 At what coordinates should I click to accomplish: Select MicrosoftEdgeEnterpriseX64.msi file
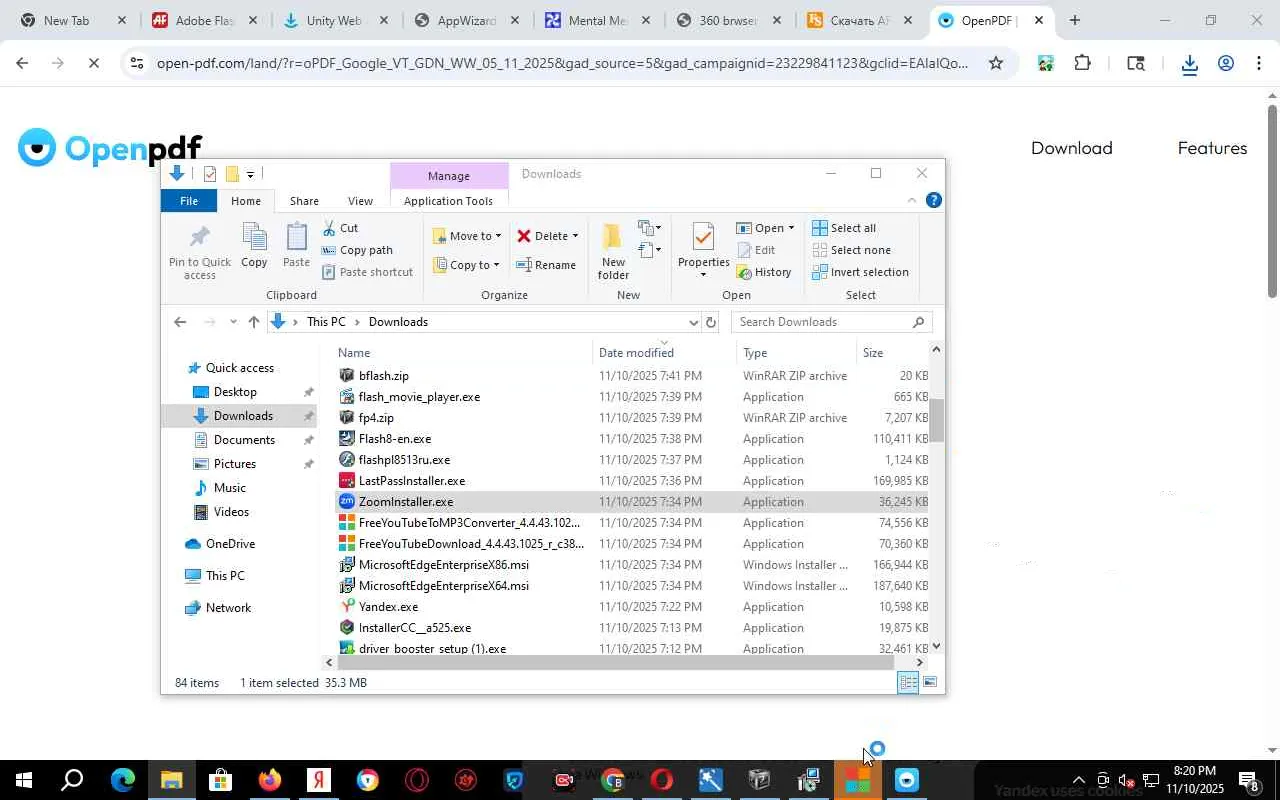(x=632, y=586)
